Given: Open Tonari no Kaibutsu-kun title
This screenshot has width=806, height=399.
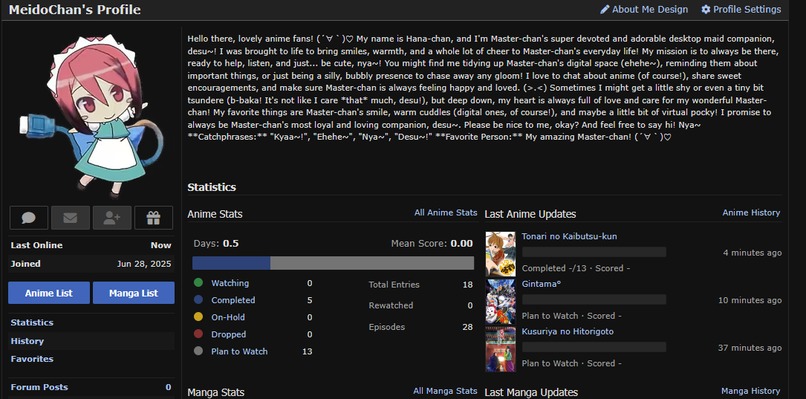Looking at the screenshot, I should [x=569, y=237].
